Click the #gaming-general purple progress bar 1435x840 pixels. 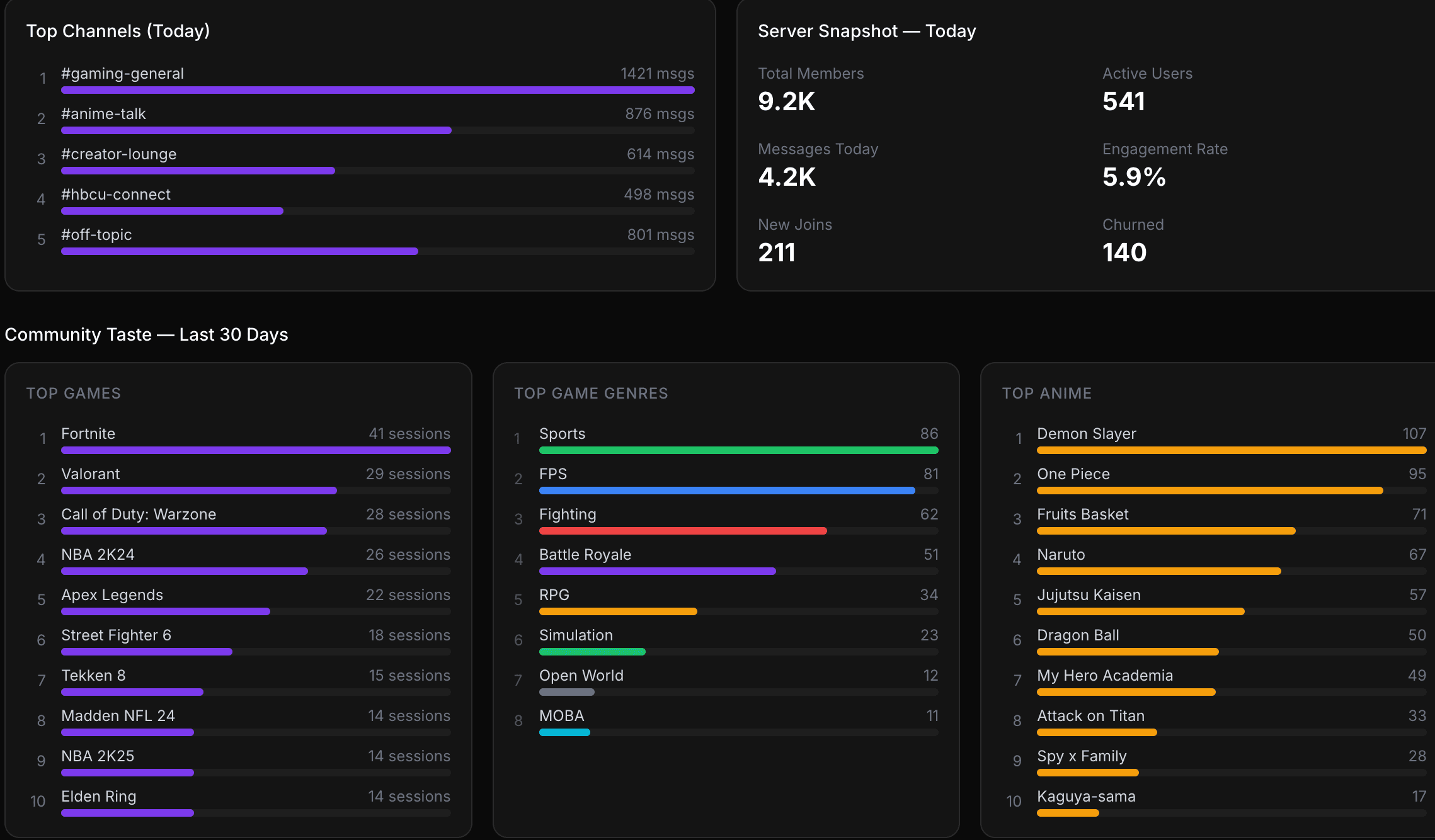378,90
